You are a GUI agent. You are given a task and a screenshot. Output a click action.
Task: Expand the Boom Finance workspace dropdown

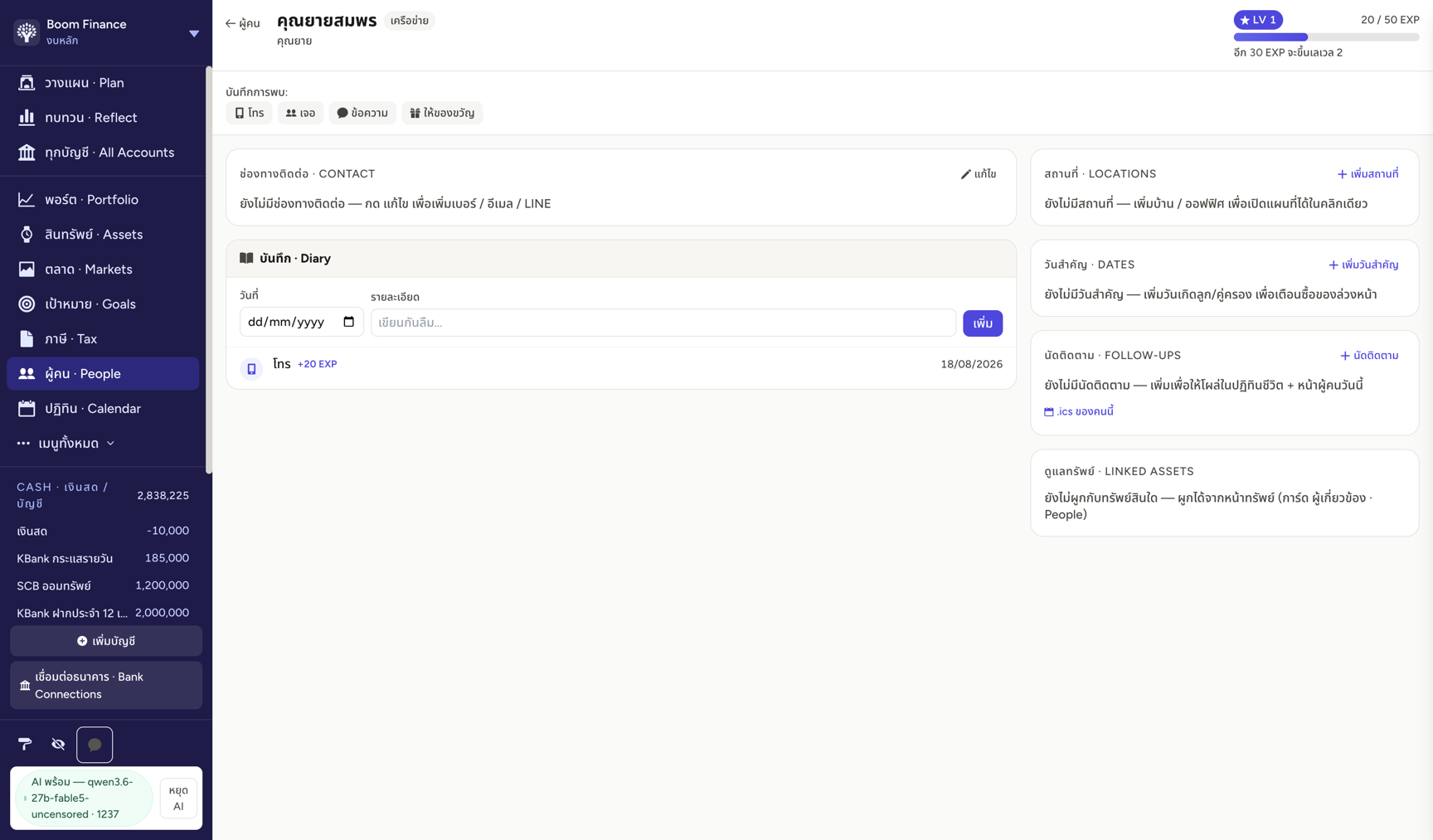[x=194, y=33]
